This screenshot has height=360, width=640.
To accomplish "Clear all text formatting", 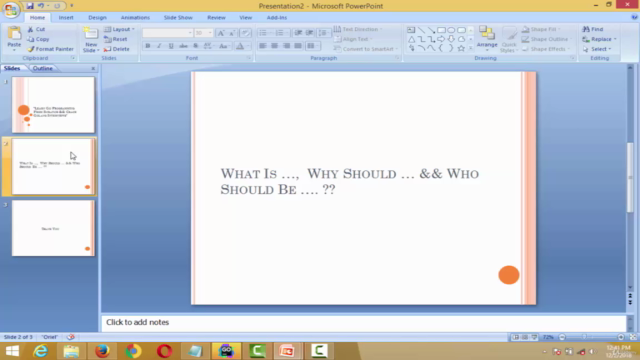I will click(245, 33).
